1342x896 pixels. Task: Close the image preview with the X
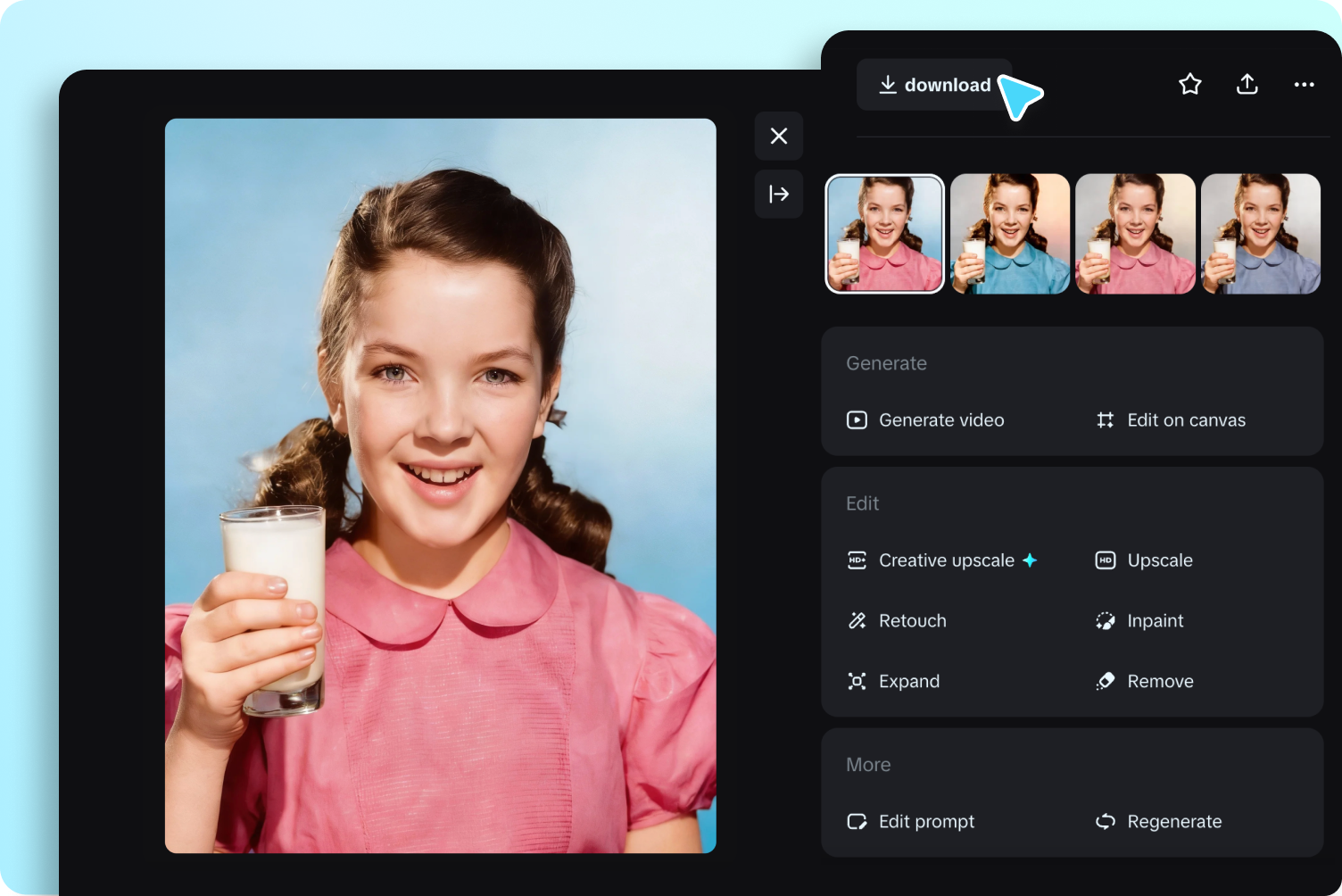(778, 136)
